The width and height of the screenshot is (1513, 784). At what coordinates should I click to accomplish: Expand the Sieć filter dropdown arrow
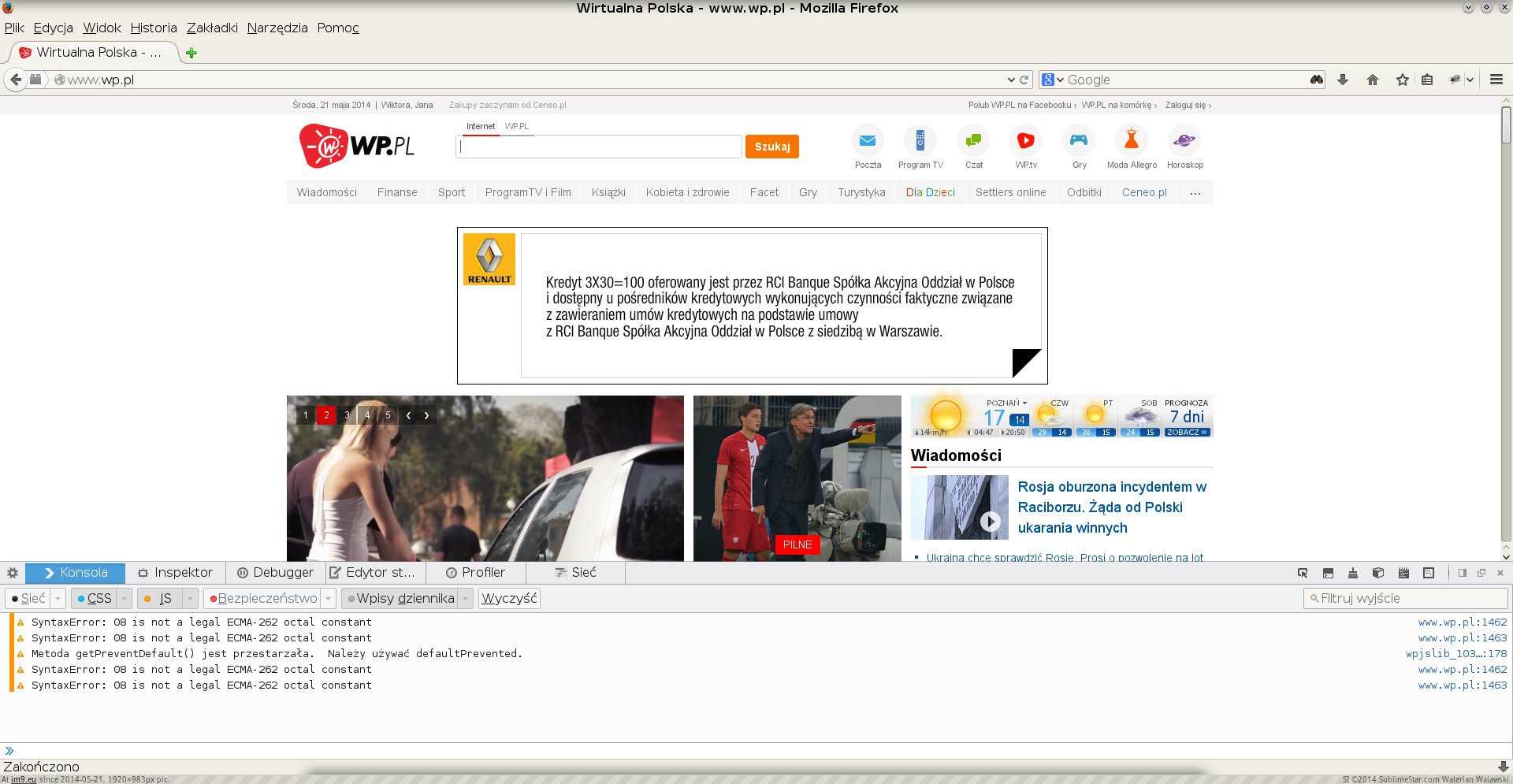pyautogui.click(x=58, y=599)
